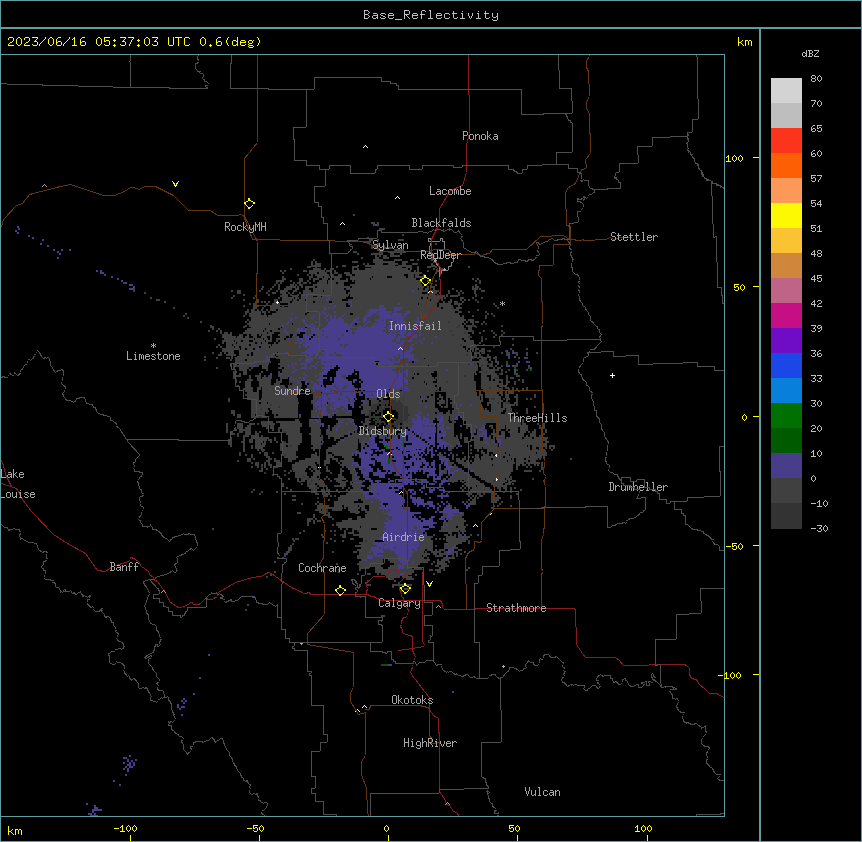Viewport: 862px width, 842px height.
Task: Click the white 80 dBZ legend swatch
Action: pyautogui.click(x=786, y=91)
